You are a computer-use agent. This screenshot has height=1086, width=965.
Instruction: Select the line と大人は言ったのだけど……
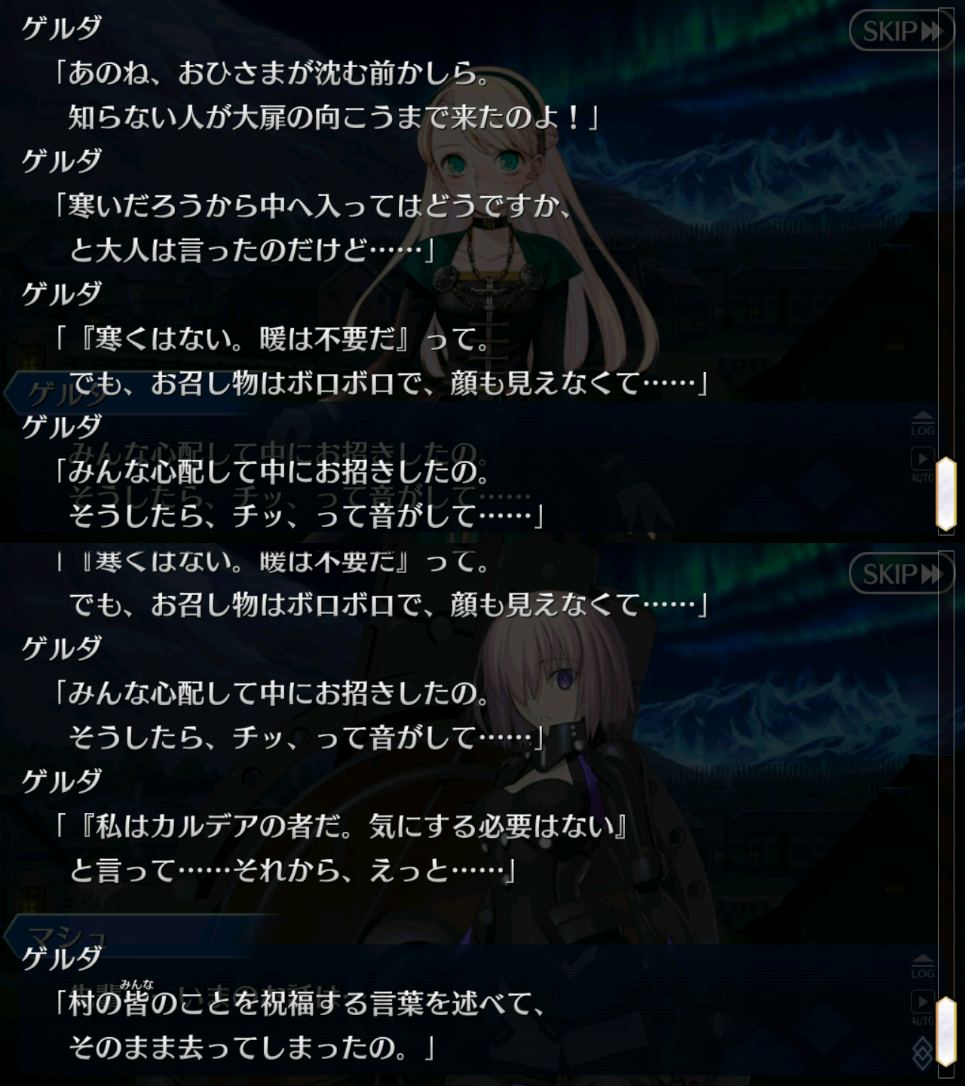coord(251,249)
